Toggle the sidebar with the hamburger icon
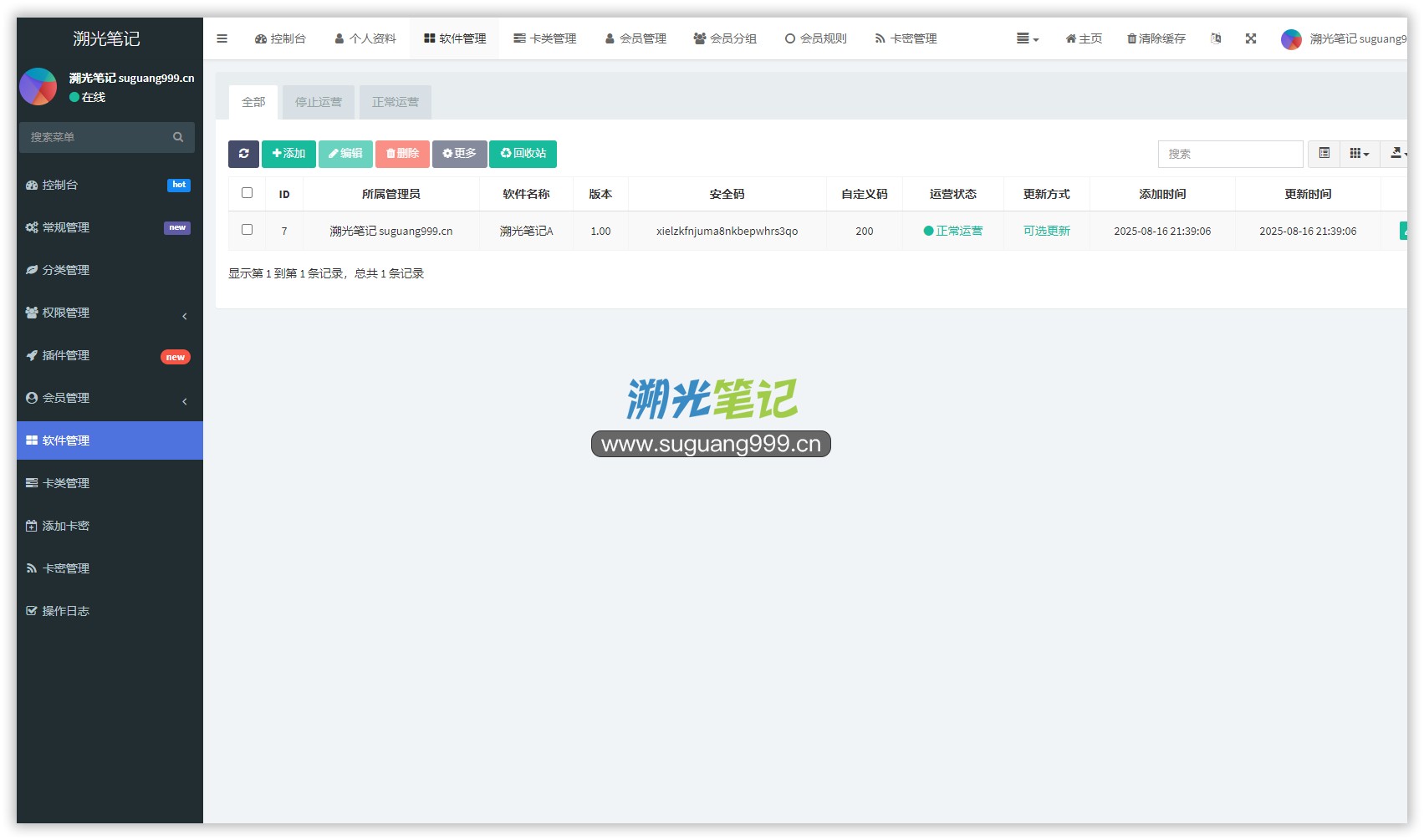The width and height of the screenshot is (1424, 840). point(222,38)
